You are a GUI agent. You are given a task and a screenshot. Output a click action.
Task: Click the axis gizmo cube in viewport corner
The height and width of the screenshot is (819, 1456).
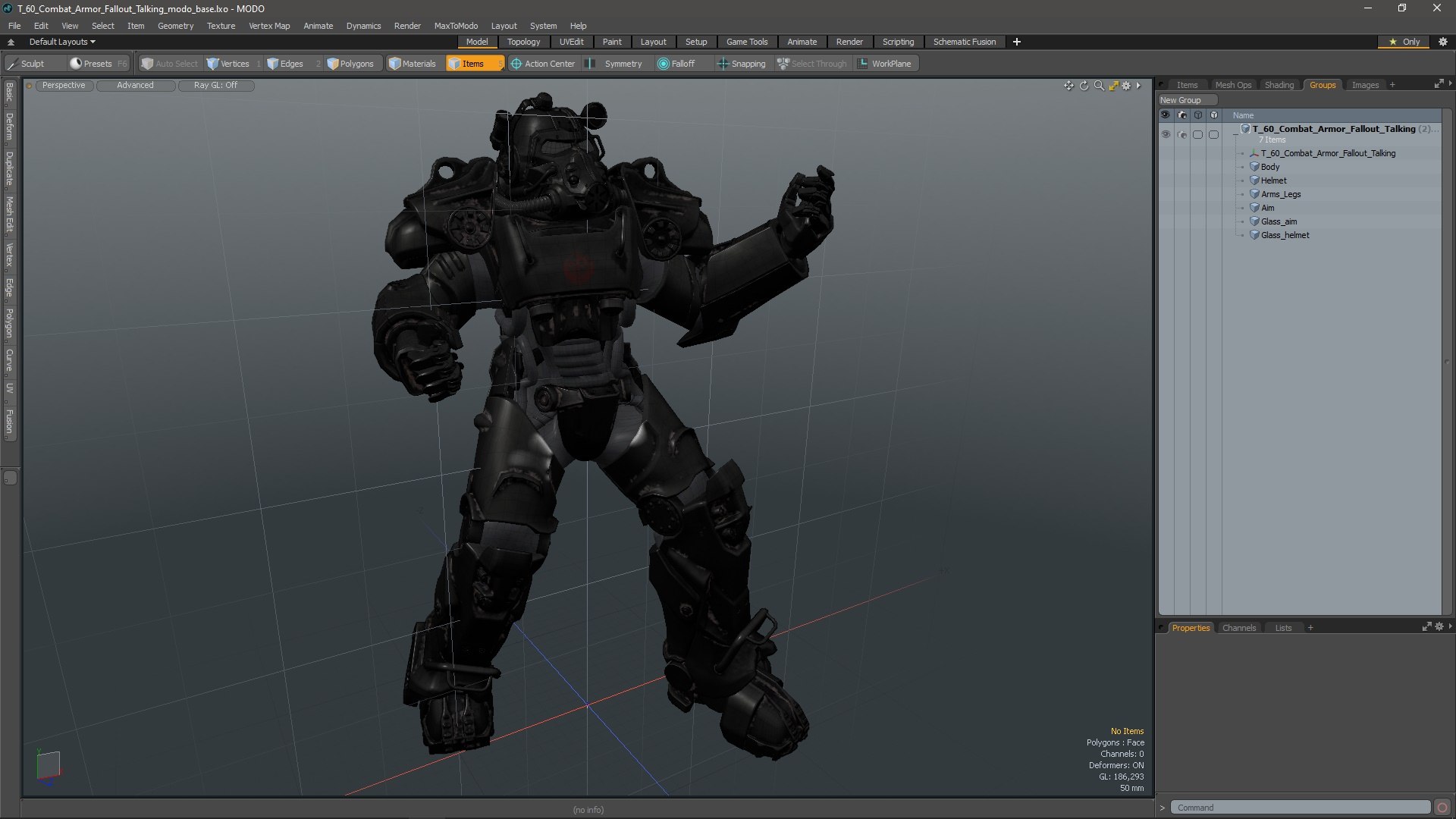click(48, 765)
